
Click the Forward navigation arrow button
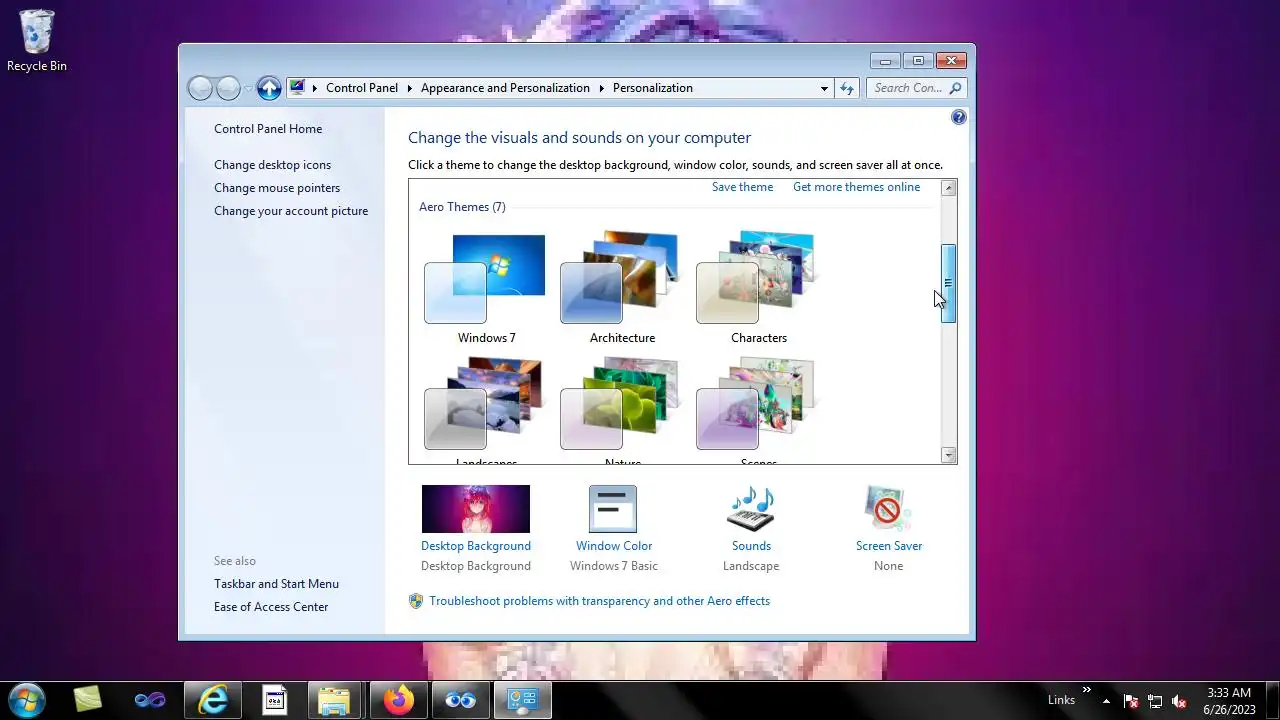click(228, 88)
